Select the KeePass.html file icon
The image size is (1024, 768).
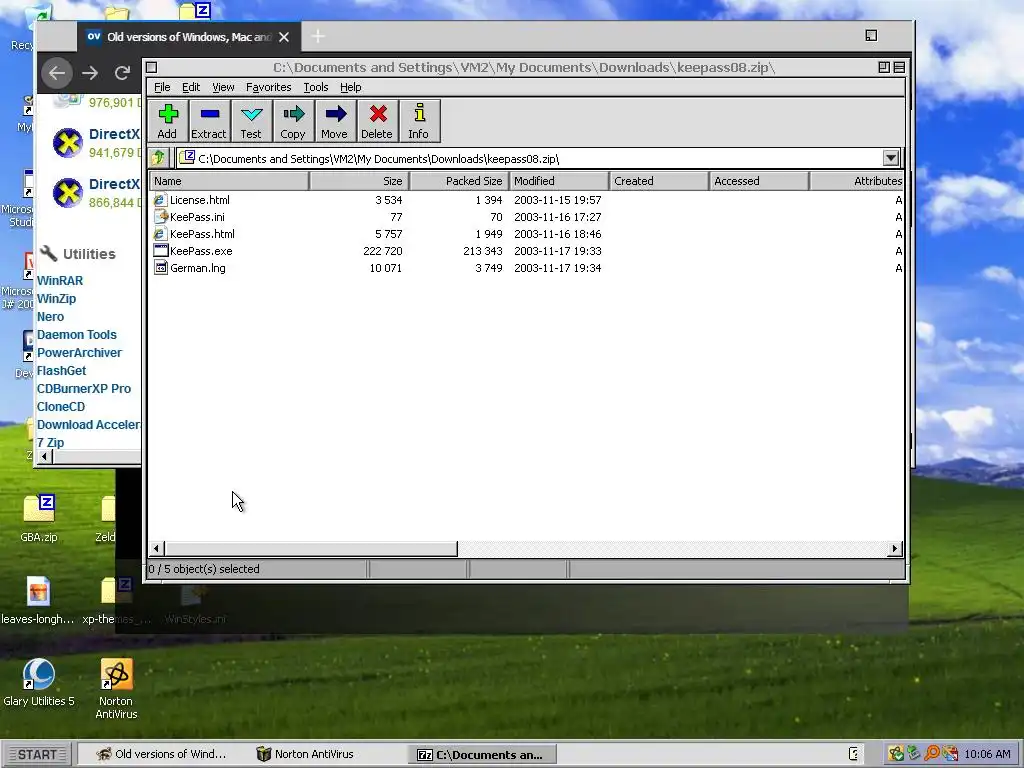tap(160, 234)
